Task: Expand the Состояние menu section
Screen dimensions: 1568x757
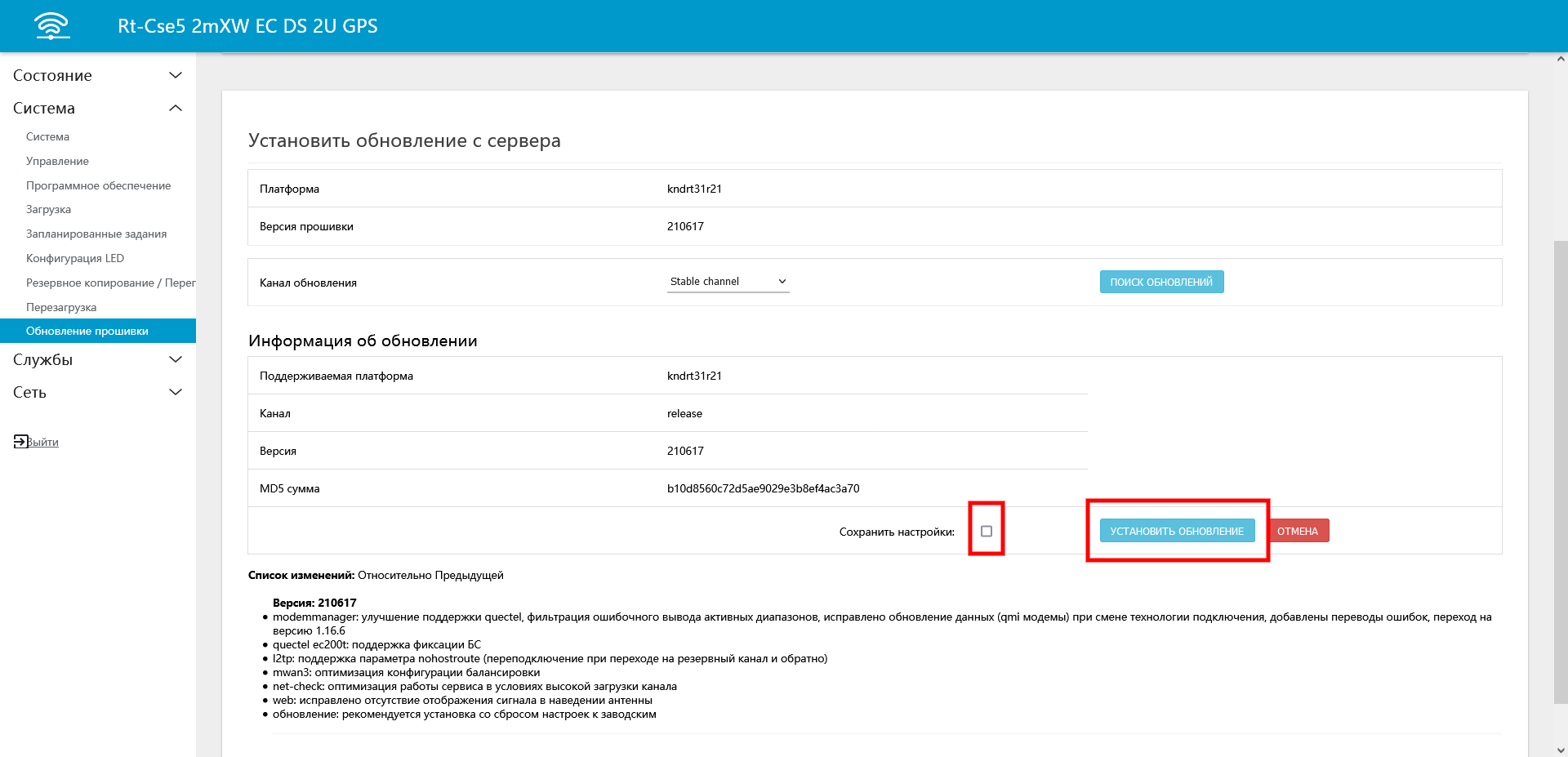Action: pos(98,75)
